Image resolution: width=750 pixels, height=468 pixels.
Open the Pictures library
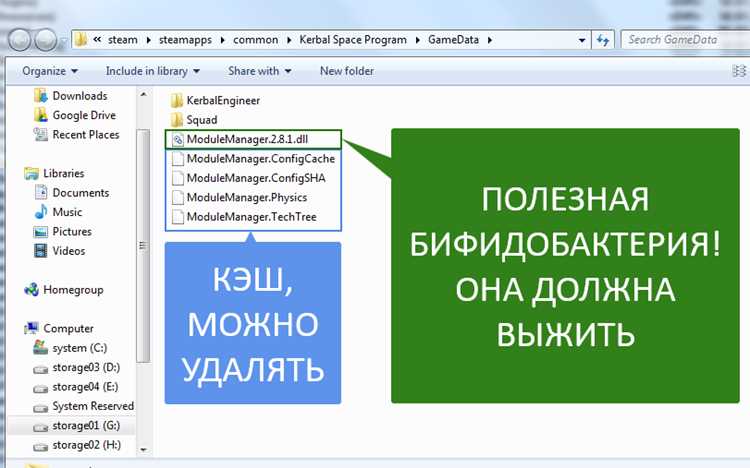[x=72, y=232]
